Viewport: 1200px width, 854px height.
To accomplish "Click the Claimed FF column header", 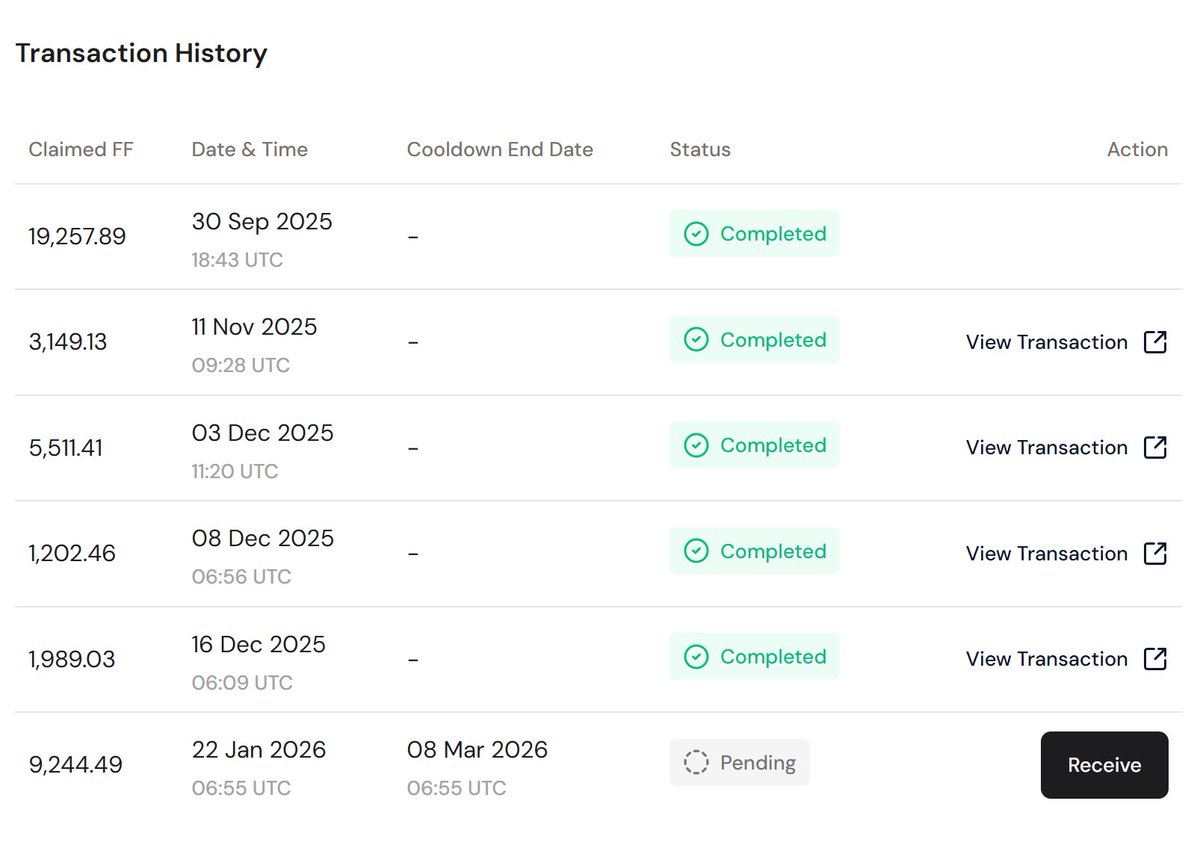I will pos(81,150).
